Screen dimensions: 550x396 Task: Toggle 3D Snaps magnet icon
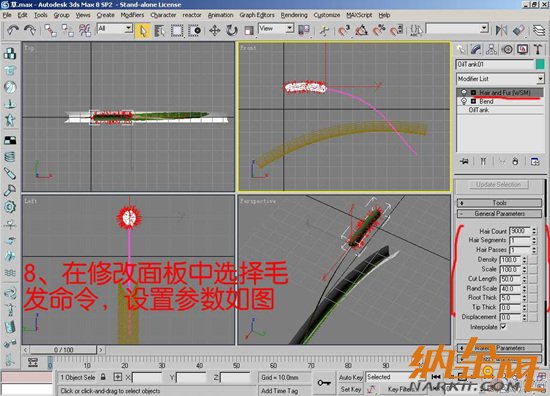[344, 31]
